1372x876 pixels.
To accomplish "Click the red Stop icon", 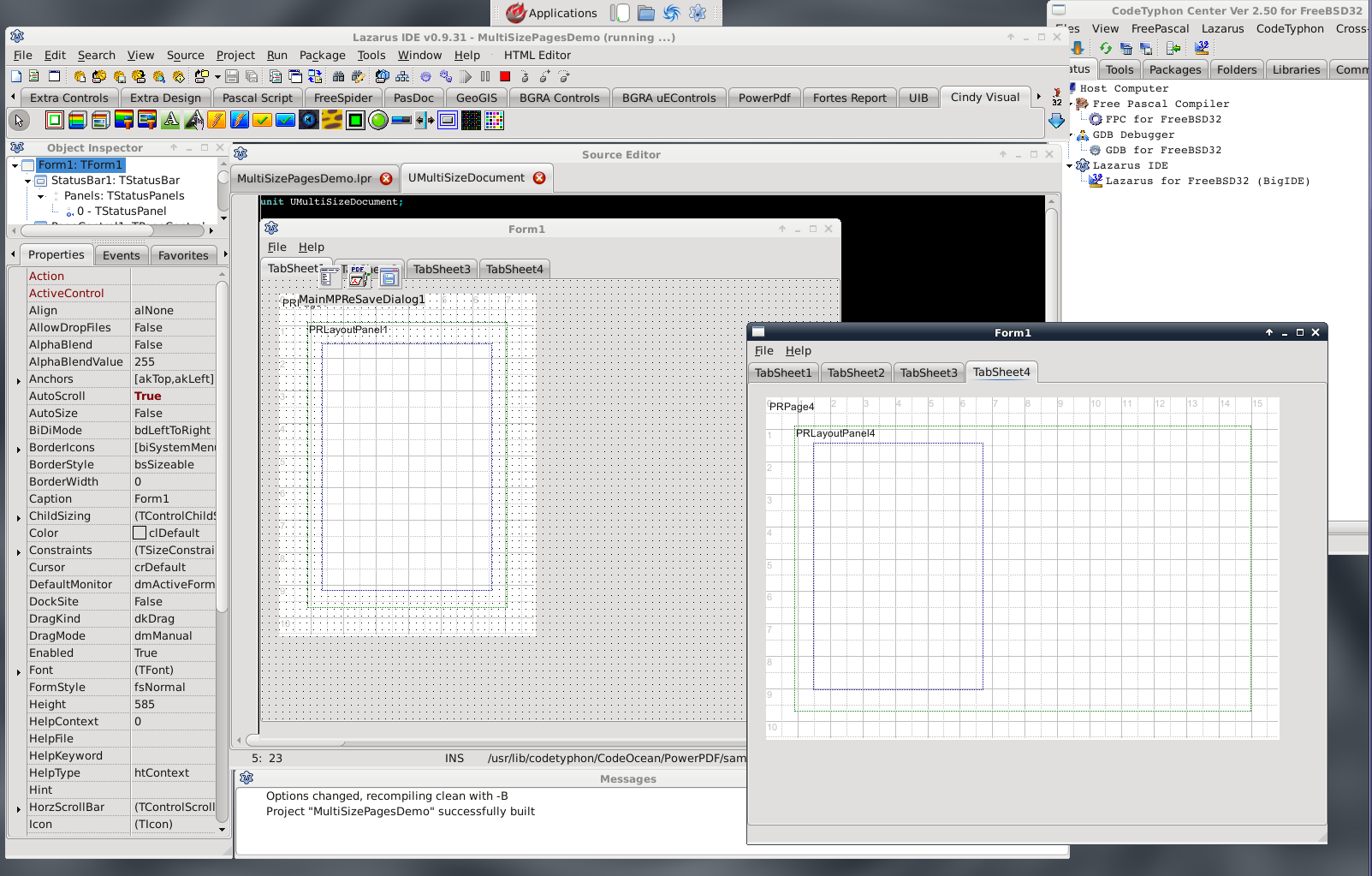I will (505, 76).
